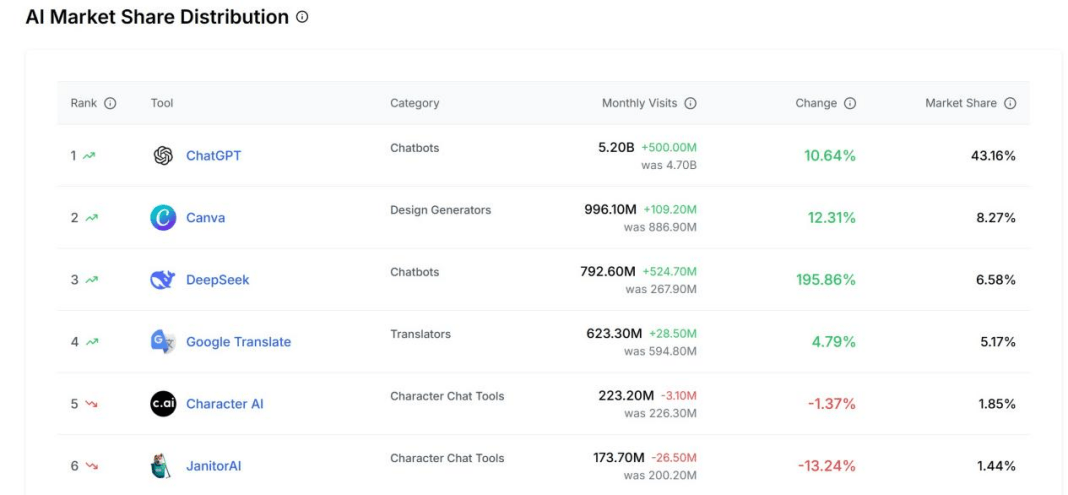Open the Character AI tool link
Image resolution: width=1068 pixels, height=495 pixels.
224,404
